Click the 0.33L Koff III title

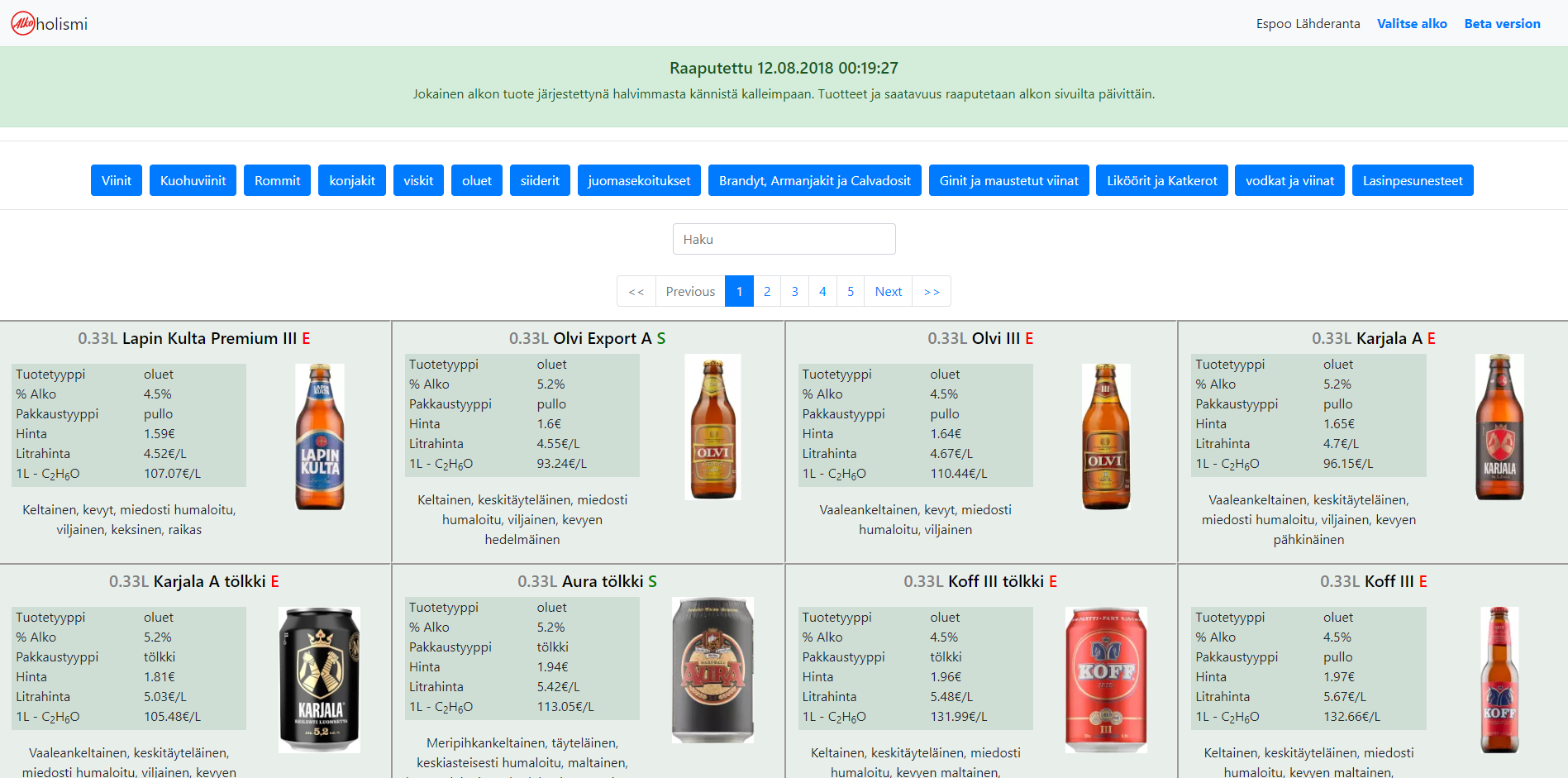click(1374, 581)
